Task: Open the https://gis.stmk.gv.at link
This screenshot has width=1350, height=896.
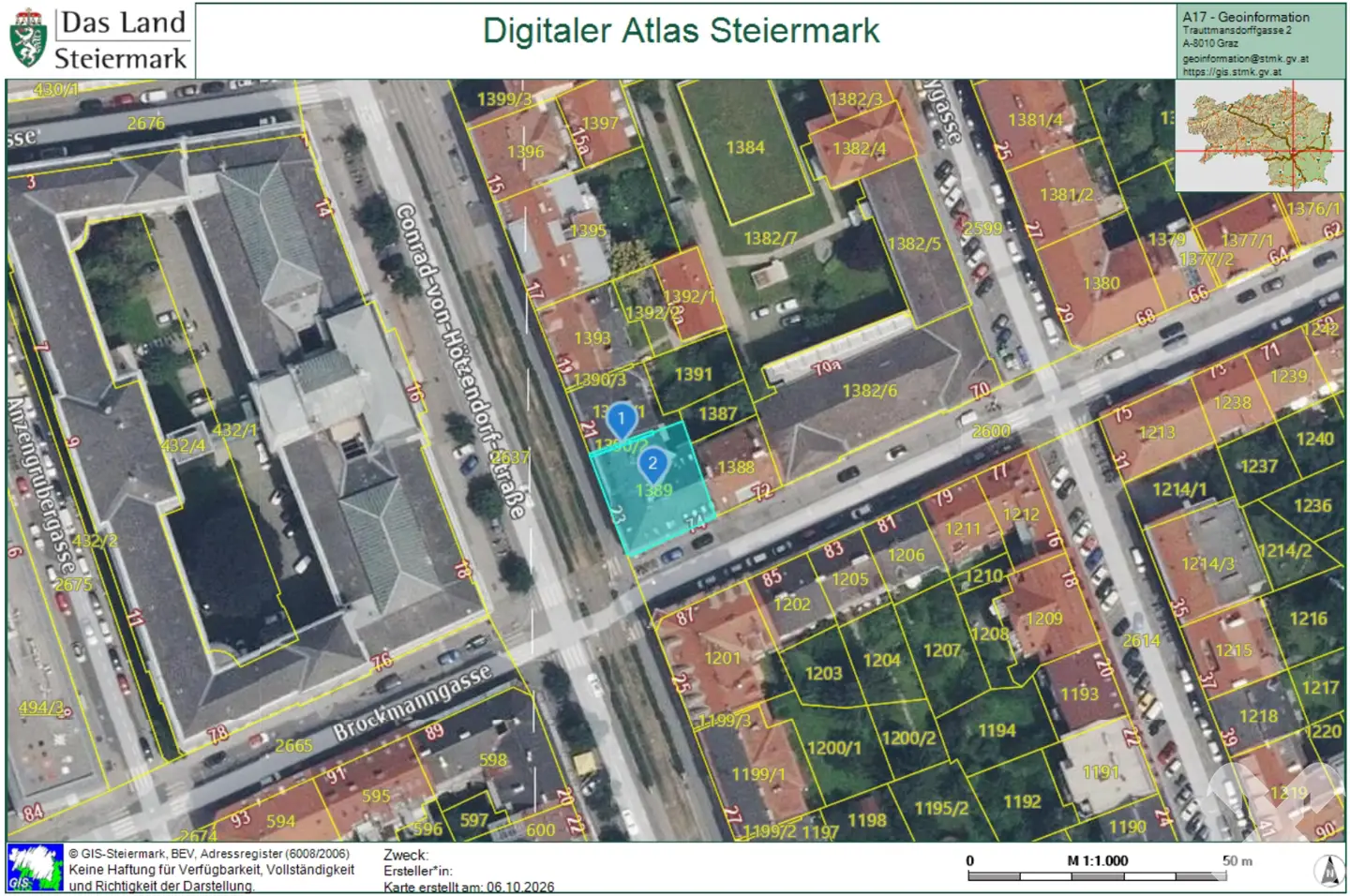Action: pyautogui.click(x=1232, y=71)
